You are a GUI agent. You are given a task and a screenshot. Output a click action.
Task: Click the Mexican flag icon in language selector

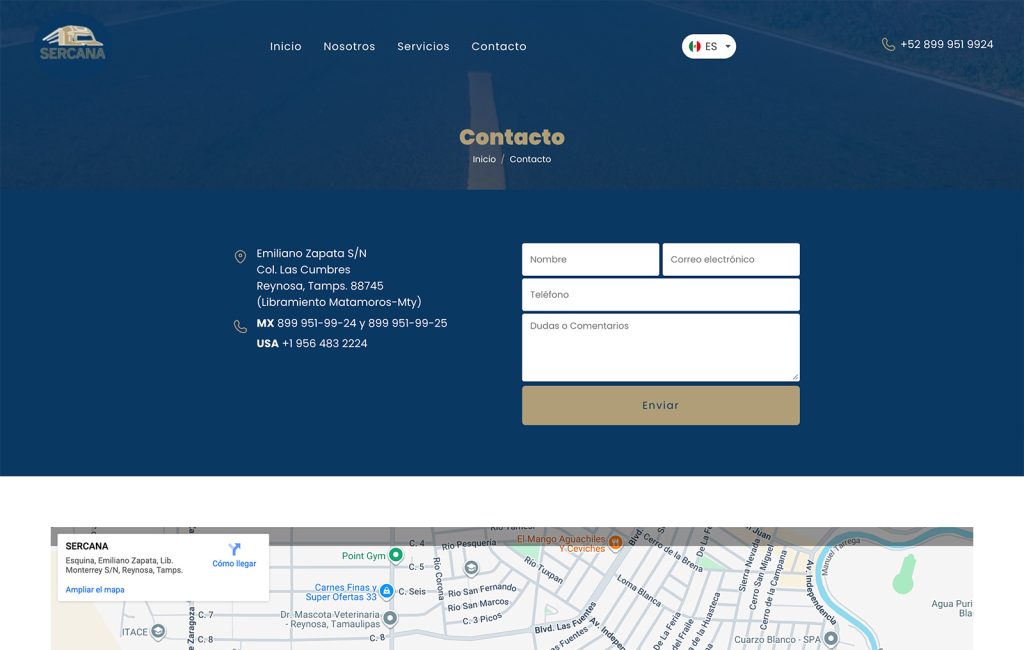tap(695, 46)
